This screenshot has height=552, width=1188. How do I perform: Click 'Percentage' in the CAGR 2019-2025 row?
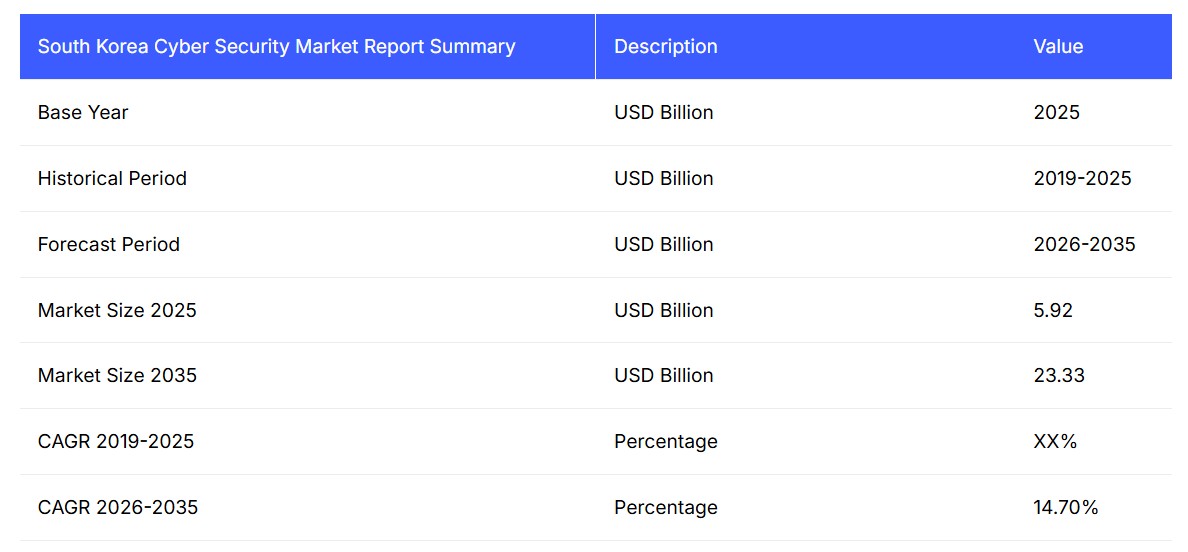pos(665,442)
